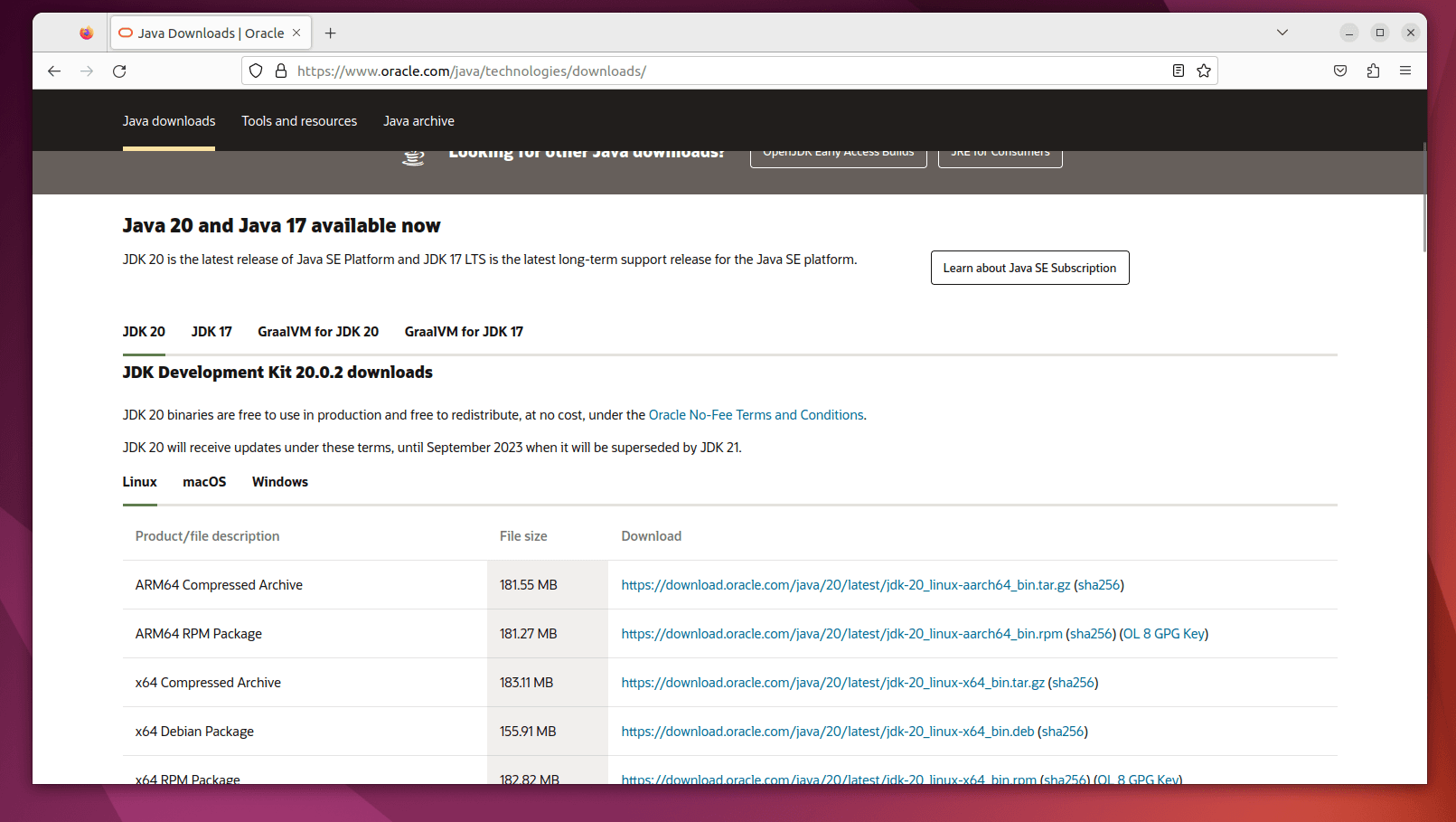
Task: Open tracking protection shield icon
Action: click(x=256, y=71)
